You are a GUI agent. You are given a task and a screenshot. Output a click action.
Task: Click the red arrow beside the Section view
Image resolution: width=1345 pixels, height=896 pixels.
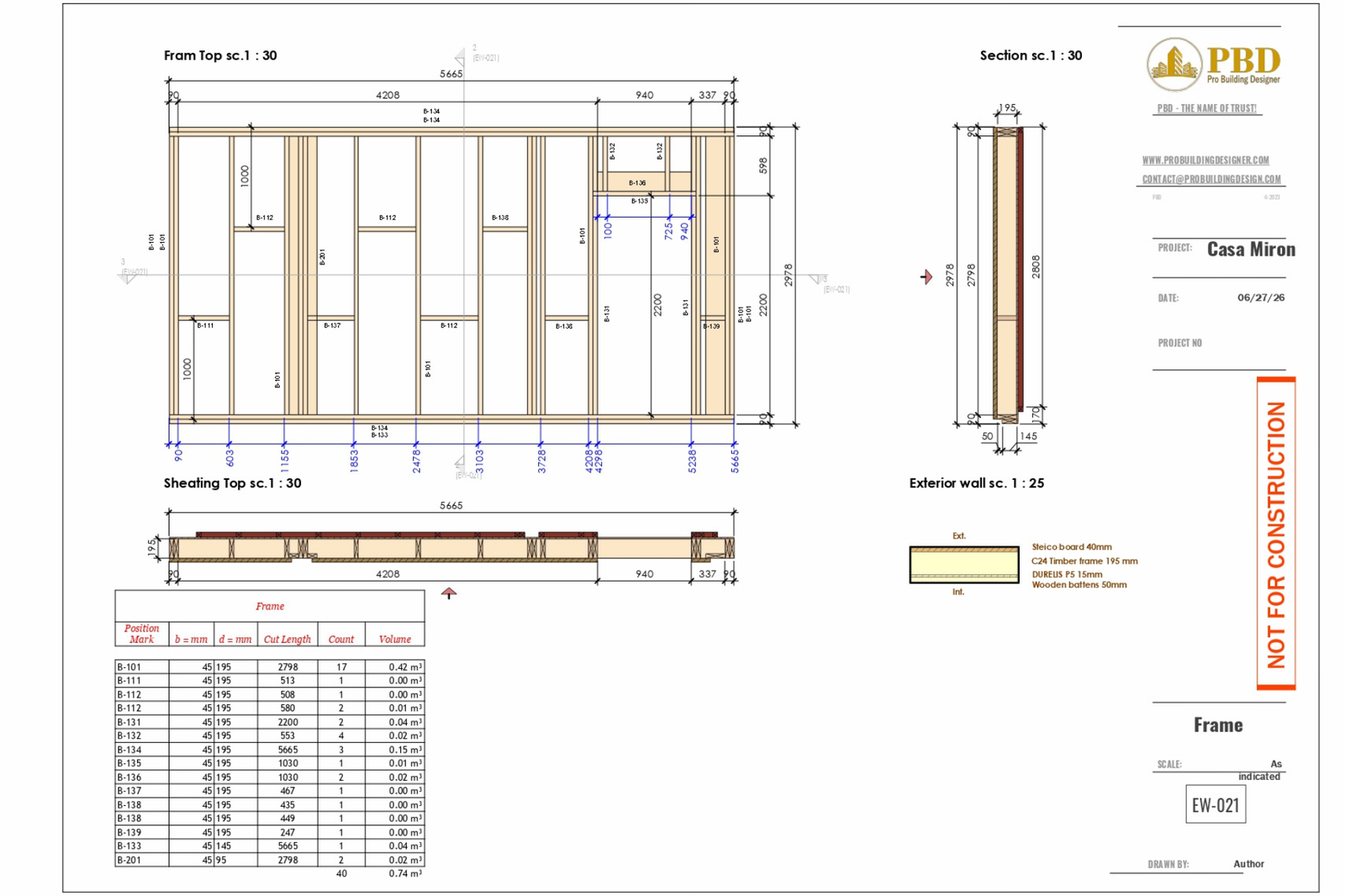pyautogui.click(x=926, y=277)
